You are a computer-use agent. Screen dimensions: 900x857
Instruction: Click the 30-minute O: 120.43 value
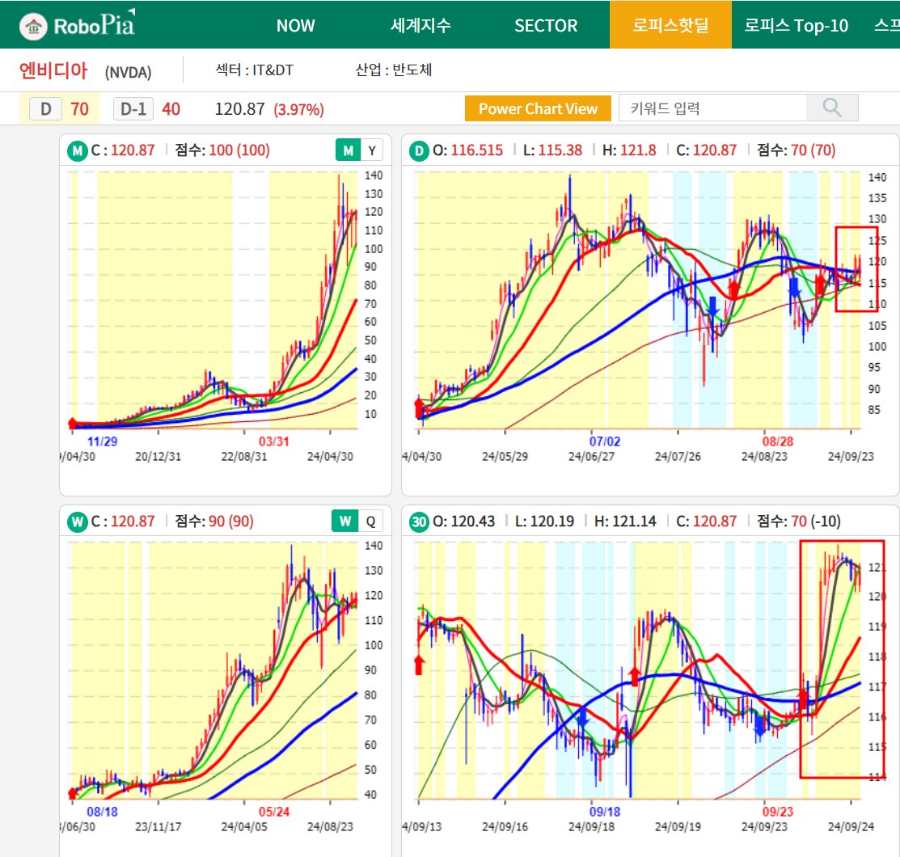464,521
